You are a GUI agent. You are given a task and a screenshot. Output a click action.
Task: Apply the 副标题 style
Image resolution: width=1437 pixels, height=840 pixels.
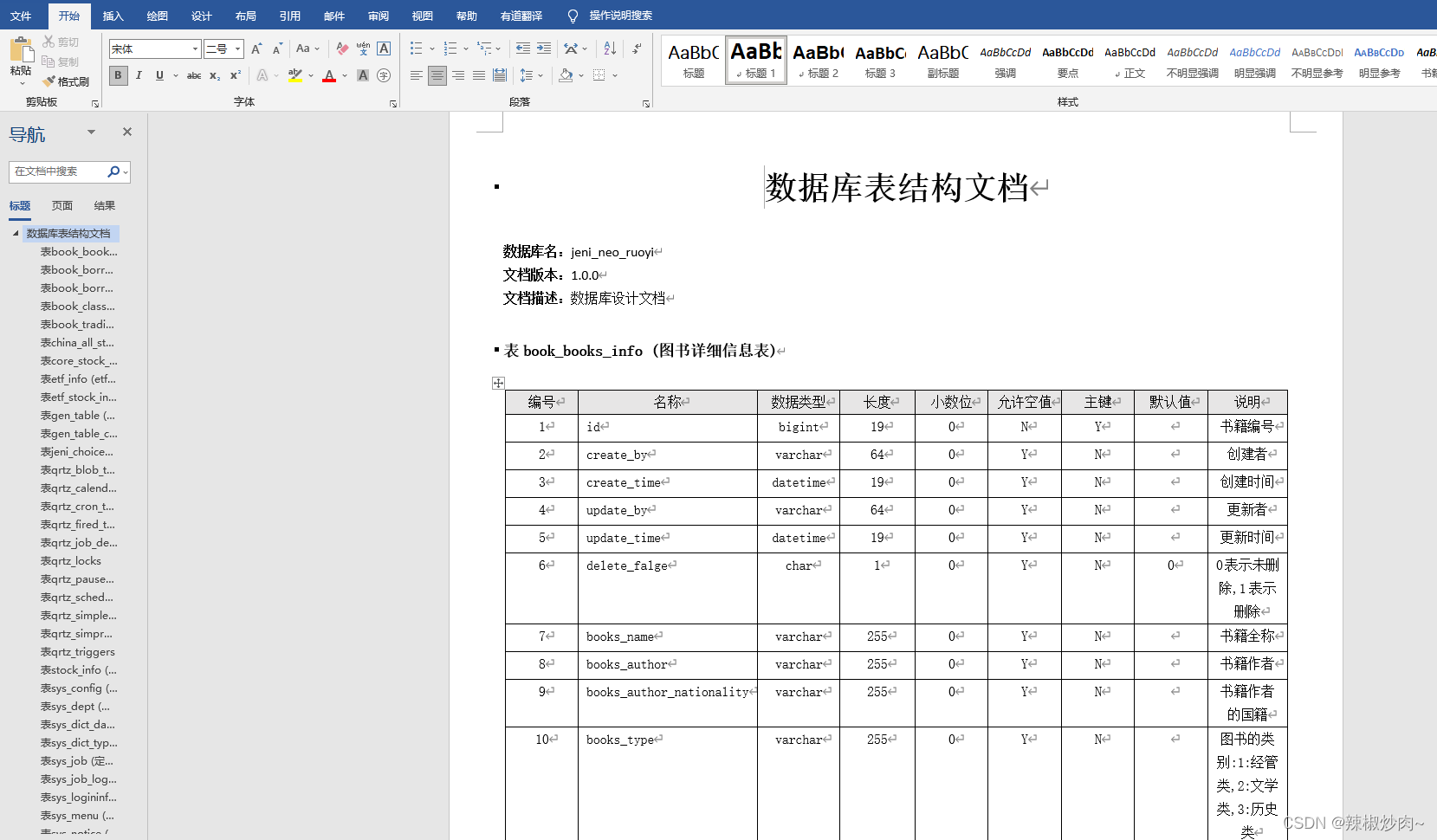tap(942, 60)
